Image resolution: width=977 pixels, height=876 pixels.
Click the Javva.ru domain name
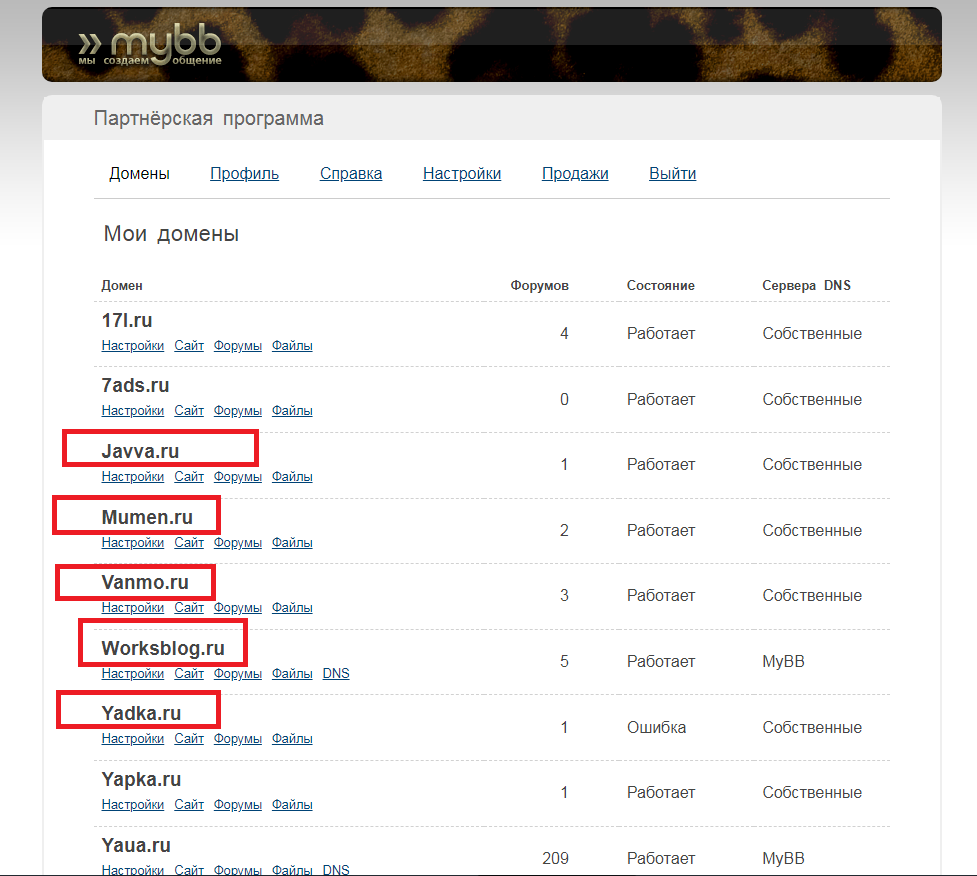(140, 451)
